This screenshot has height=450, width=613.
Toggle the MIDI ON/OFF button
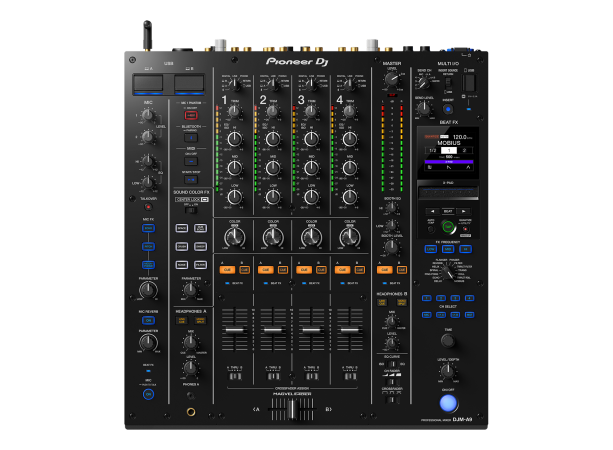(191, 161)
